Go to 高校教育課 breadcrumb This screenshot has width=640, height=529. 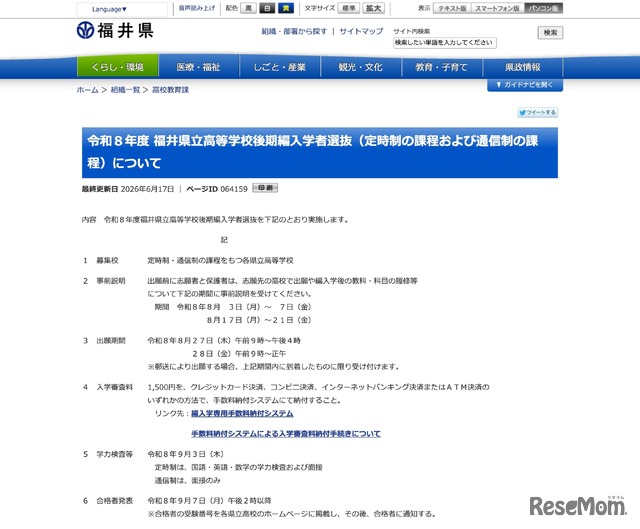pyautogui.click(x=170, y=90)
